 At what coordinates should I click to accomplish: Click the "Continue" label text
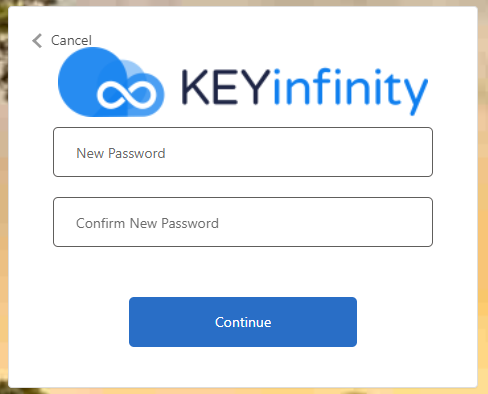click(x=243, y=322)
